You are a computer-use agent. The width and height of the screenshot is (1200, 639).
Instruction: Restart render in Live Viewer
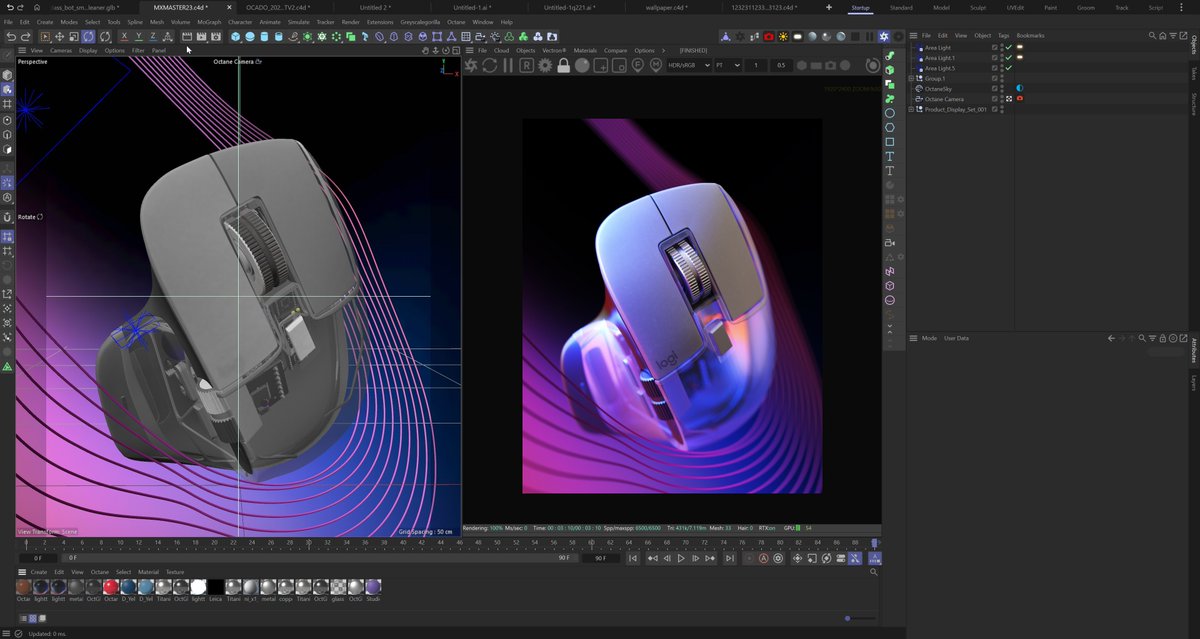click(489, 65)
